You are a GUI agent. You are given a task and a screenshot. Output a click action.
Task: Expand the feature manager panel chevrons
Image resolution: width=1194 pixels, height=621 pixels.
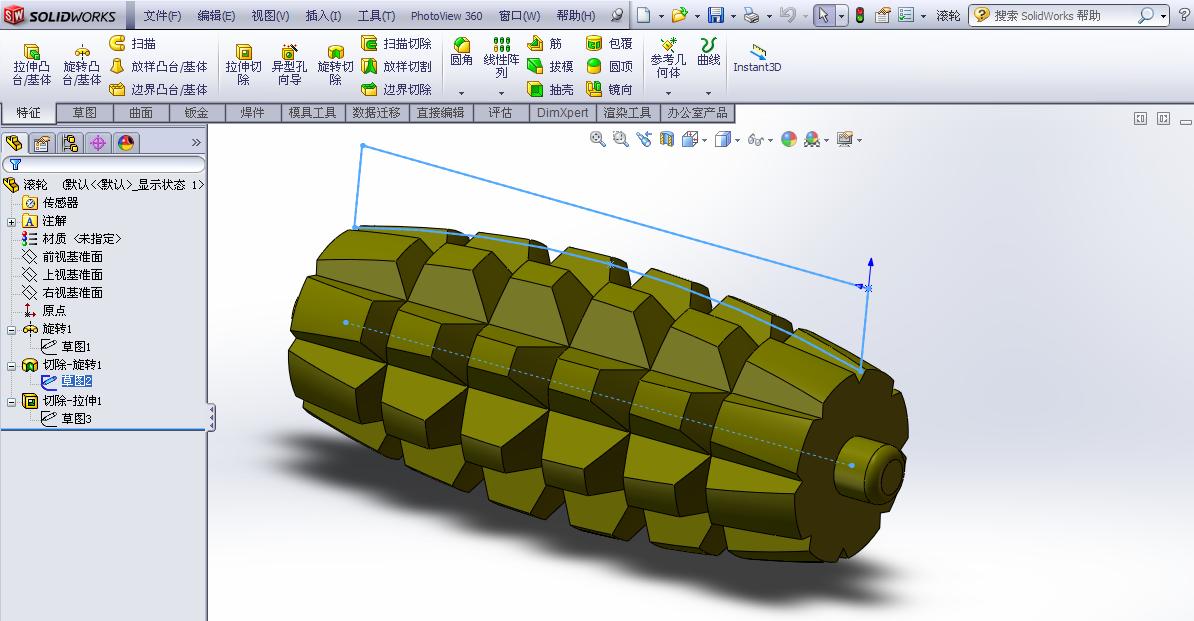[x=196, y=142]
